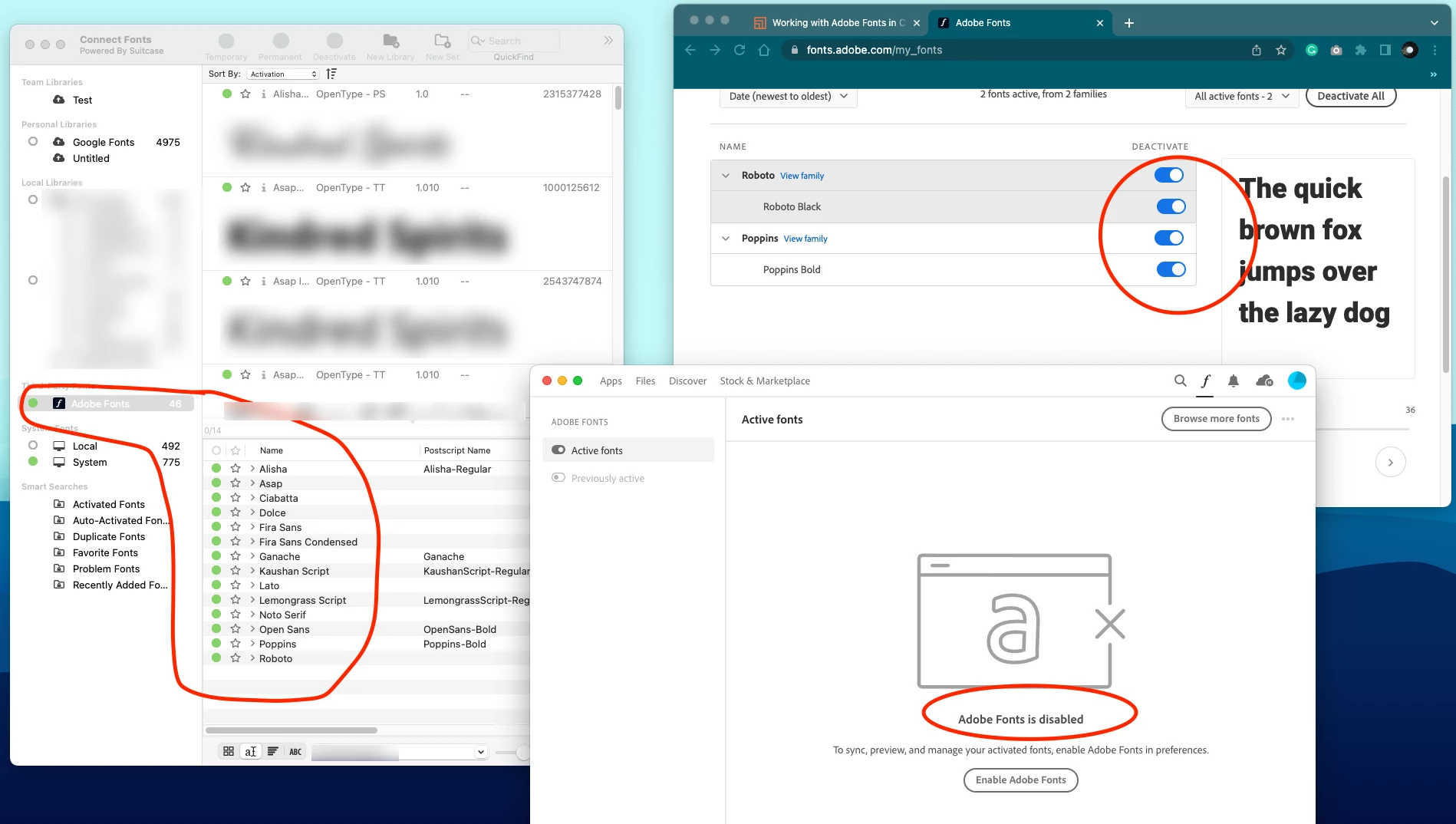Toggle off the Poppins Bold switch

(1171, 269)
